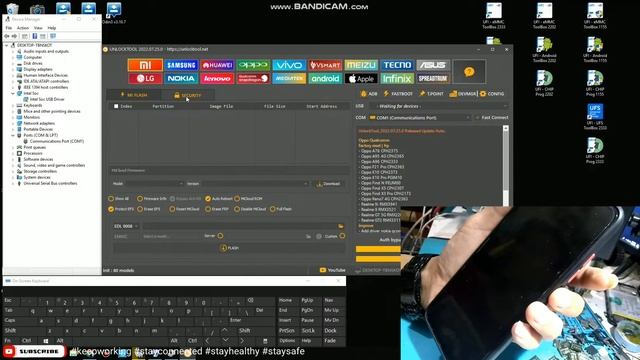640x360 pixels.
Task: Select the Asus brand icon
Action: (433, 65)
